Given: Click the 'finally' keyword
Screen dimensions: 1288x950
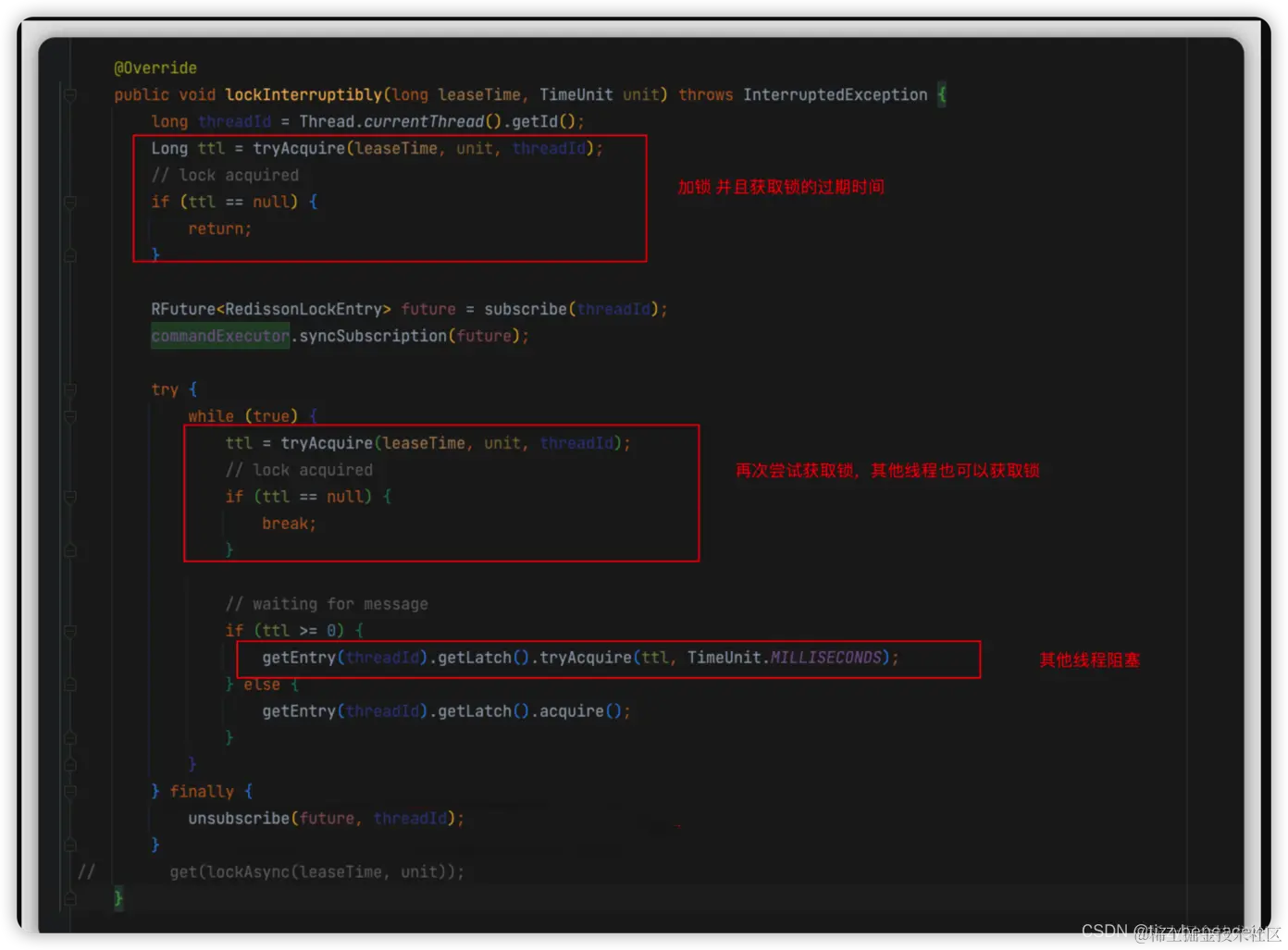Looking at the screenshot, I should pos(202,792).
